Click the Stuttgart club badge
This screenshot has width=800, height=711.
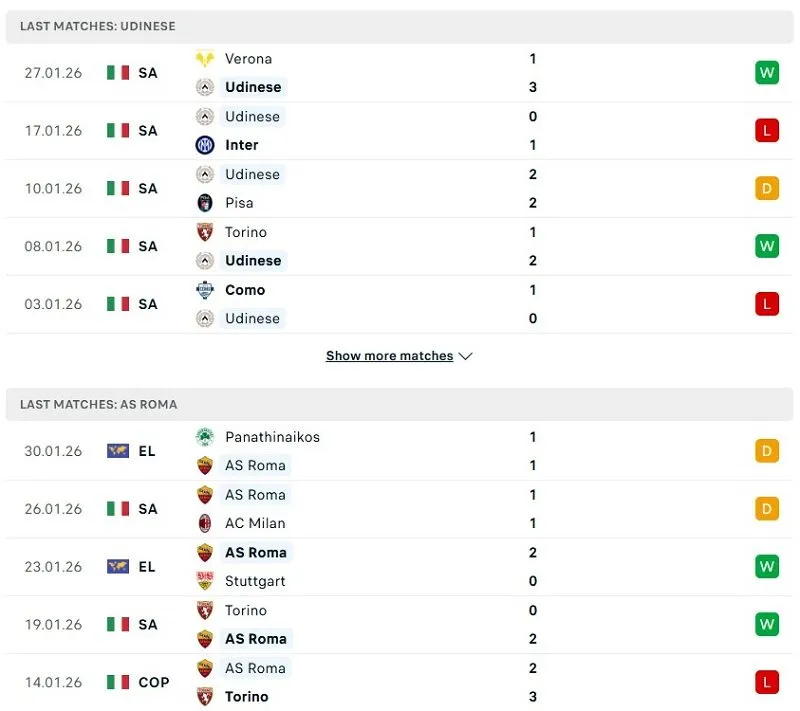206,581
